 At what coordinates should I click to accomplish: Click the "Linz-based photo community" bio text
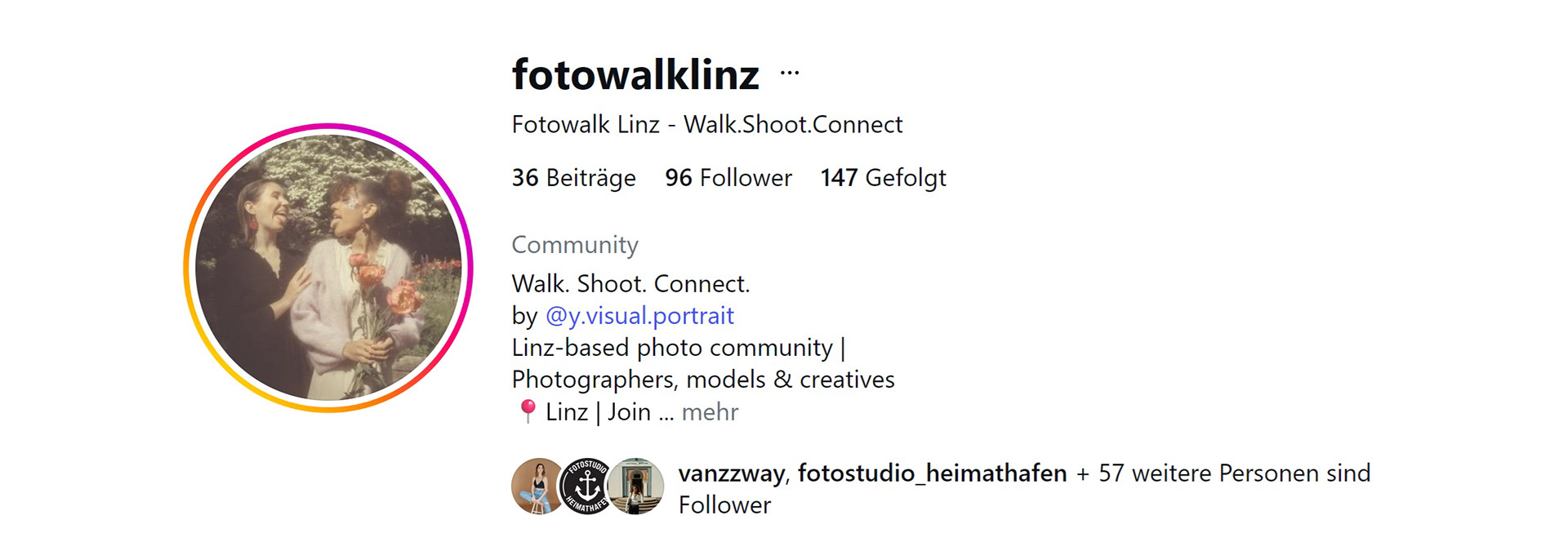[x=672, y=348]
